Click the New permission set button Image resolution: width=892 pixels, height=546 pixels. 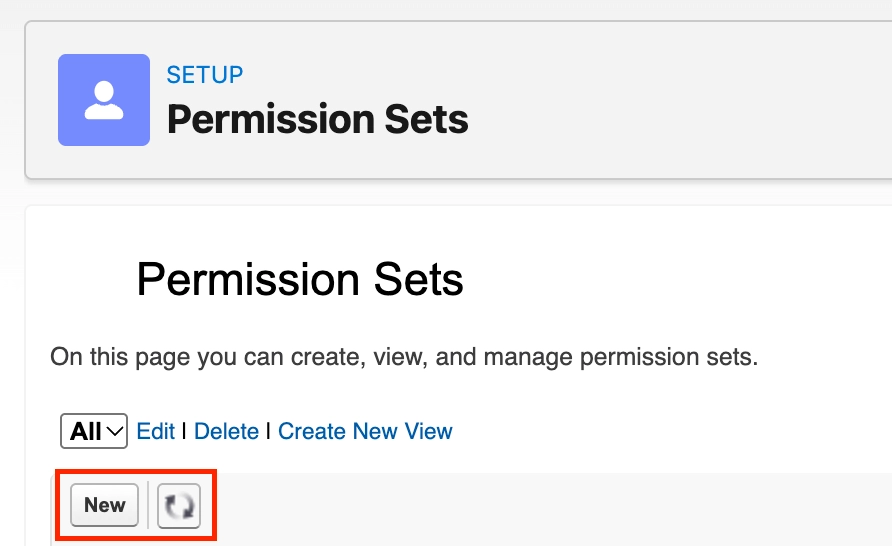pos(105,505)
